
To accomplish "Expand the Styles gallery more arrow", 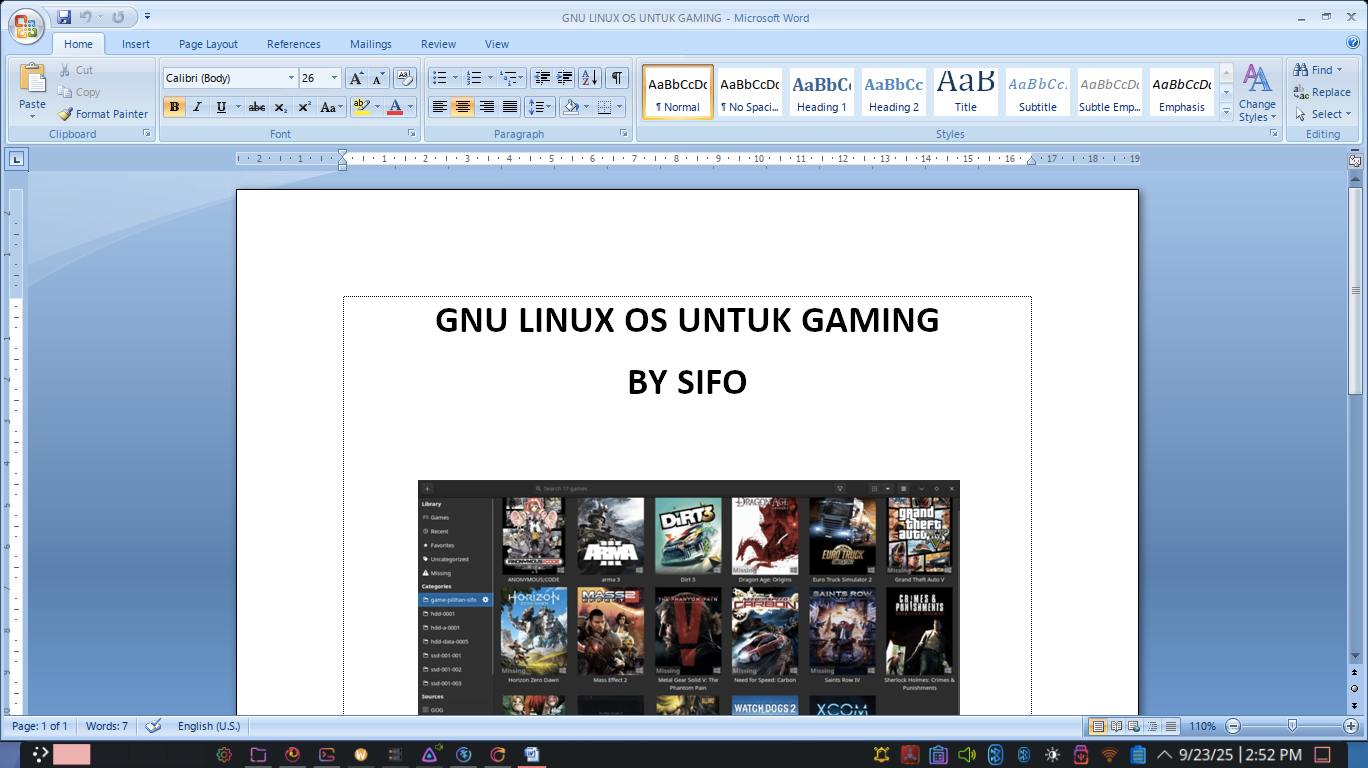I will (1226, 112).
